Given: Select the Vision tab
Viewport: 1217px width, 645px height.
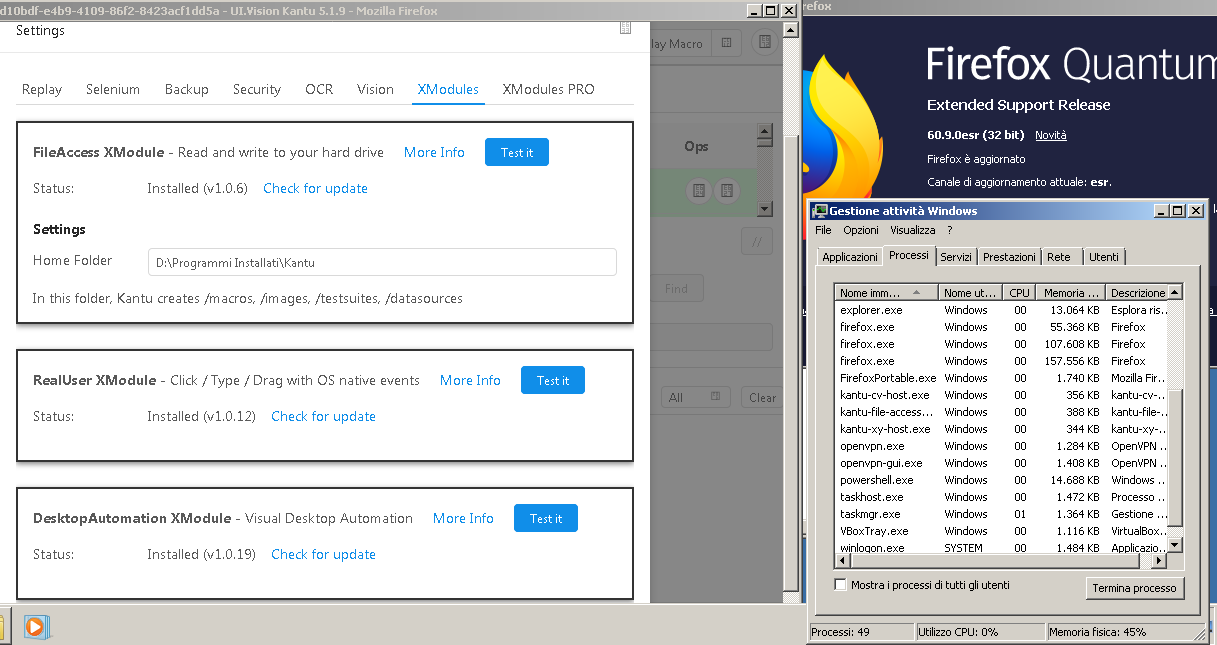Looking at the screenshot, I should click(375, 89).
